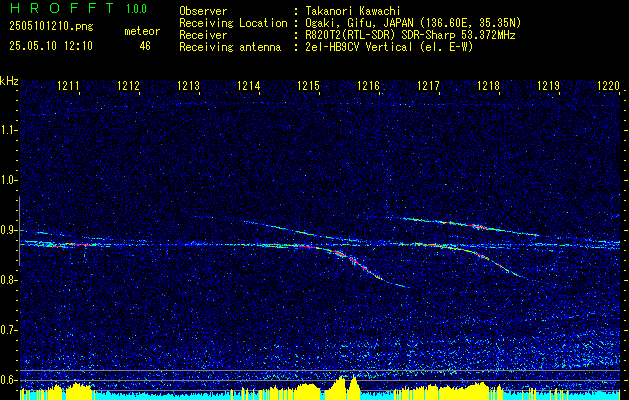The width and height of the screenshot is (629, 400).
Task: Click the 1219 time axis marker
Action: pyautogui.click(x=549, y=85)
